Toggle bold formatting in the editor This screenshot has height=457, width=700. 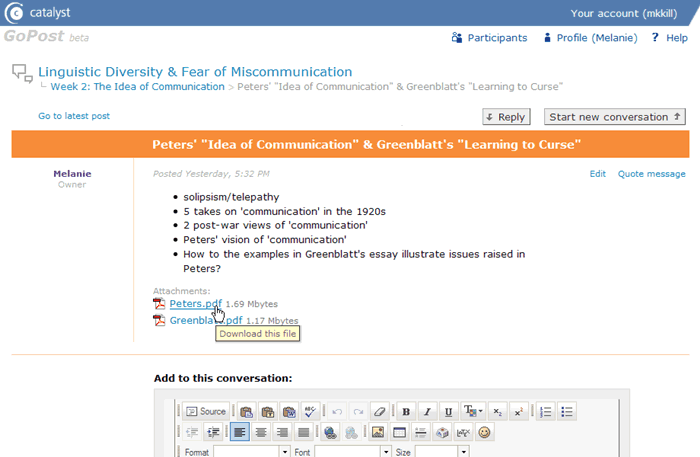pyautogui.click(x=406, y=411)
